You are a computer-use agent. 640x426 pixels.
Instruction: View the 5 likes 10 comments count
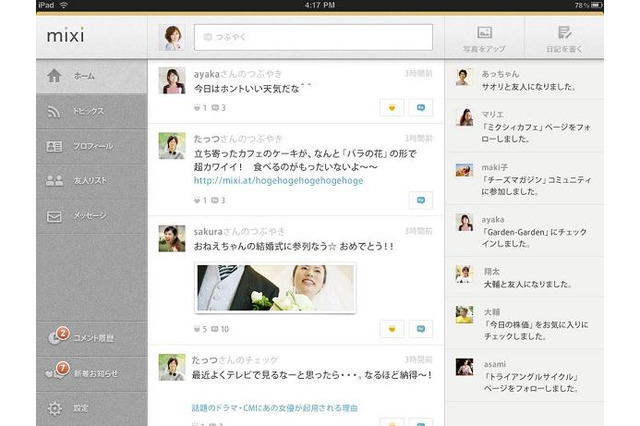point(211,329)
